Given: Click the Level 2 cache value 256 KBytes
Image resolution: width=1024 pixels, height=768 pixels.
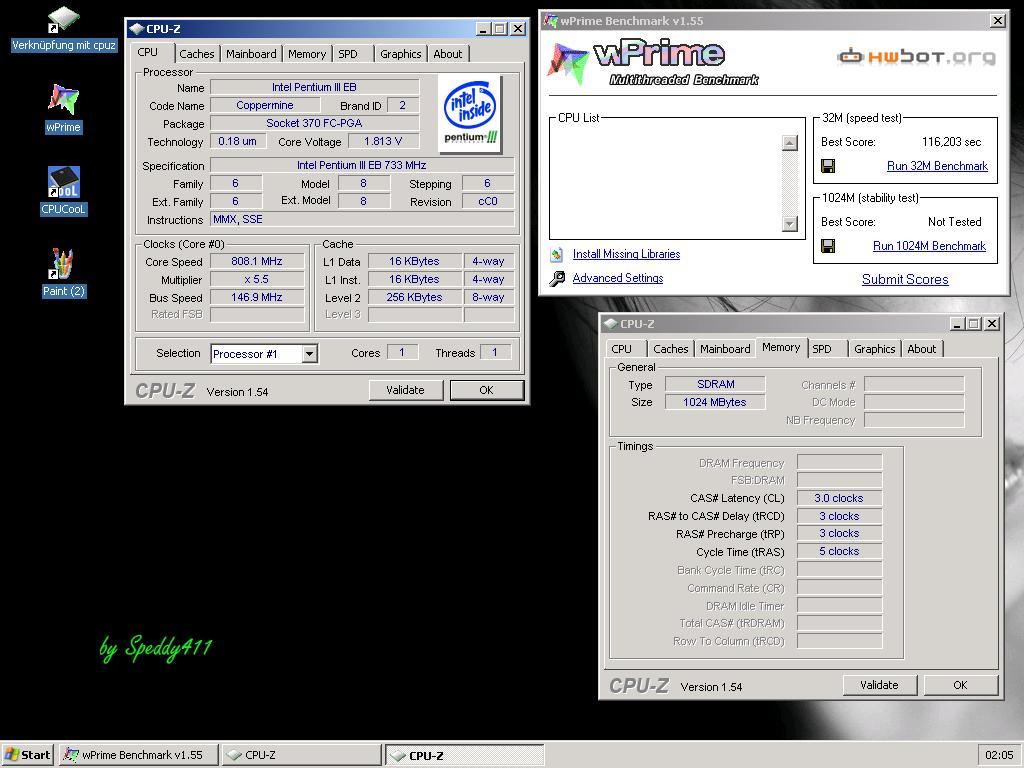Looking at the screenshot, I should (x=414, y=297).
